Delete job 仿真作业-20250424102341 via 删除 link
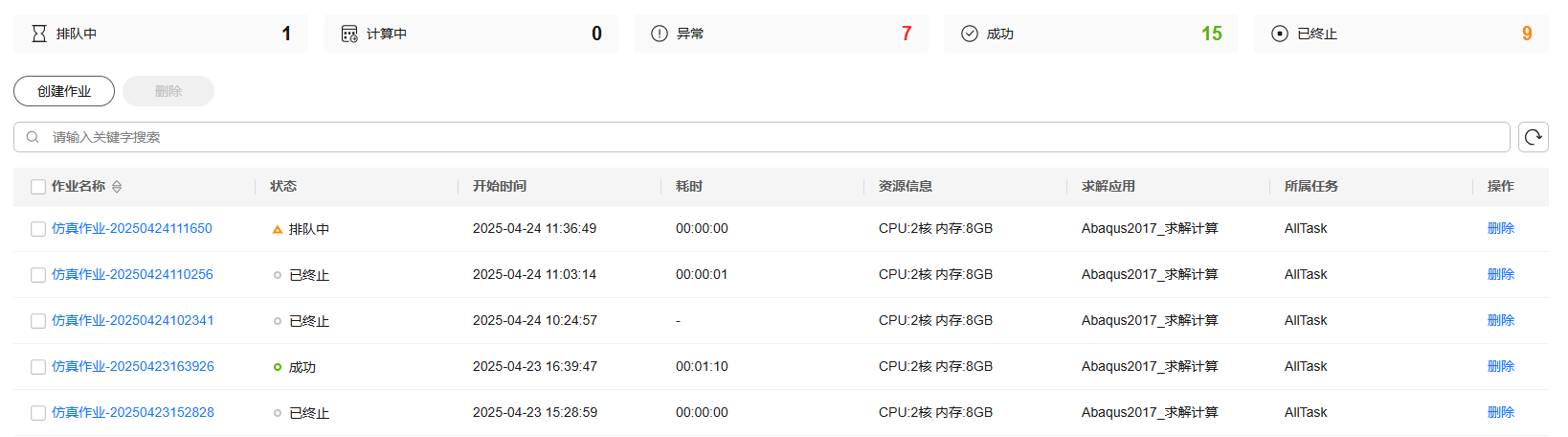 pyautogui.click(x=1501, y=320)
